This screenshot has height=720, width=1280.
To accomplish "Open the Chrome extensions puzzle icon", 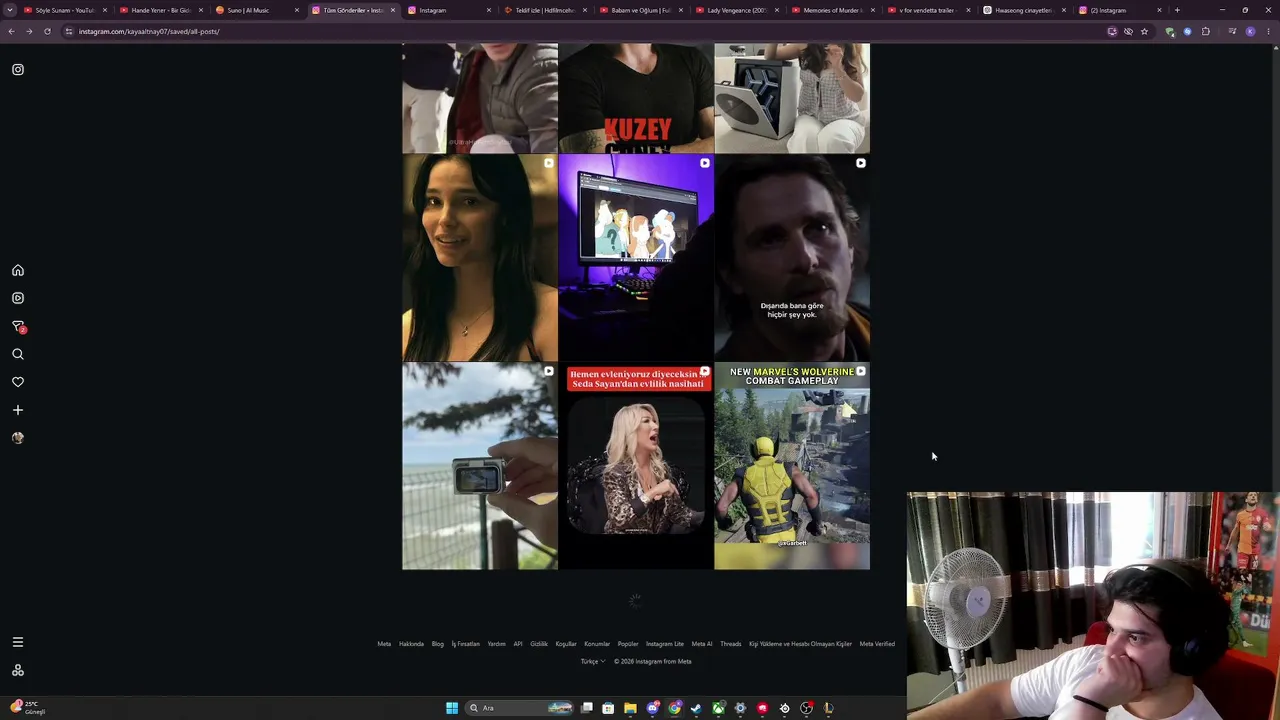I will click(1206, 31).
